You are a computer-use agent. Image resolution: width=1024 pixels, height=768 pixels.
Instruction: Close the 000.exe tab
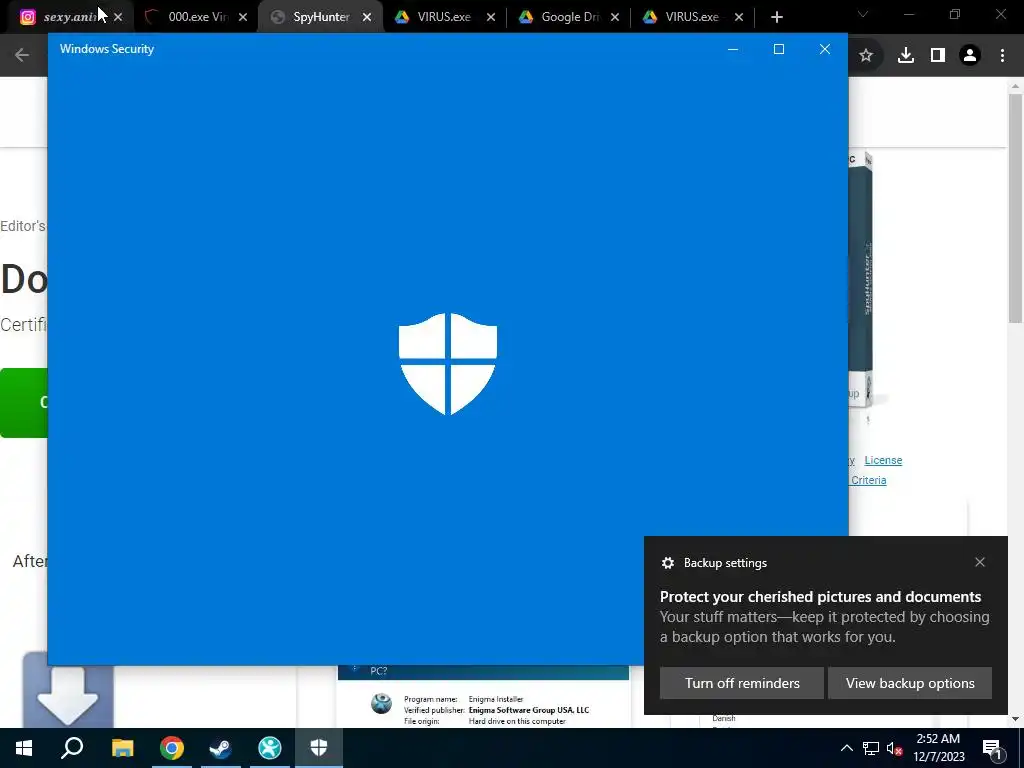243,17
